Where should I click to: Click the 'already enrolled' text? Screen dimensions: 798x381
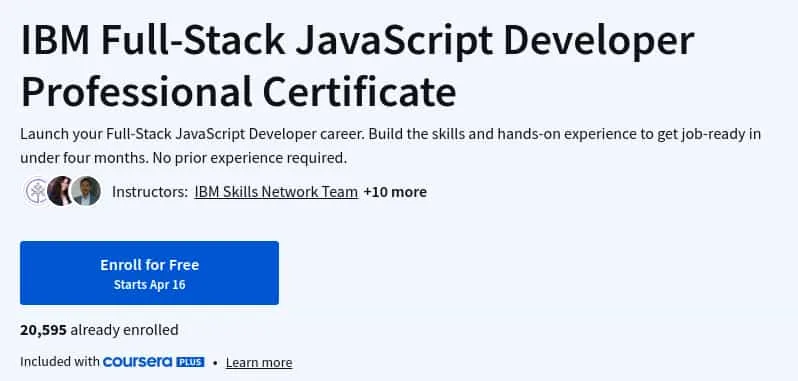(124, 330)
